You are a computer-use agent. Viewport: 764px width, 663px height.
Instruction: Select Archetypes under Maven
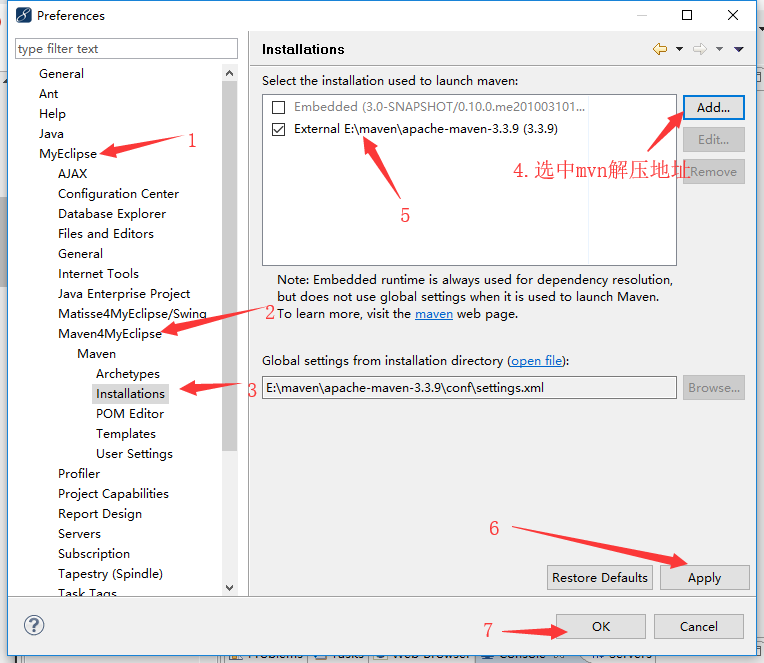[x=128, y=374]
